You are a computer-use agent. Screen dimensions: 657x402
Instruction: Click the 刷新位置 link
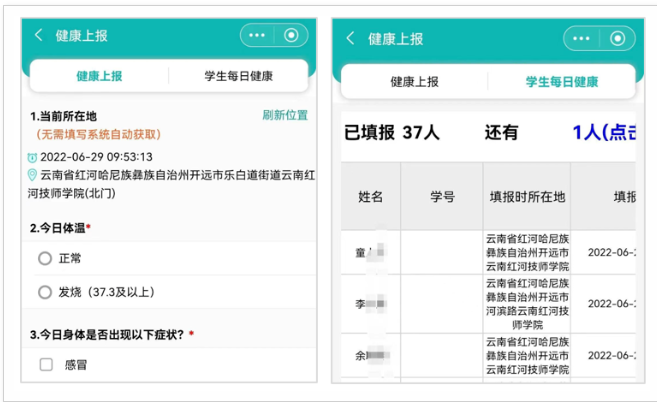click(x=285, y=115)
